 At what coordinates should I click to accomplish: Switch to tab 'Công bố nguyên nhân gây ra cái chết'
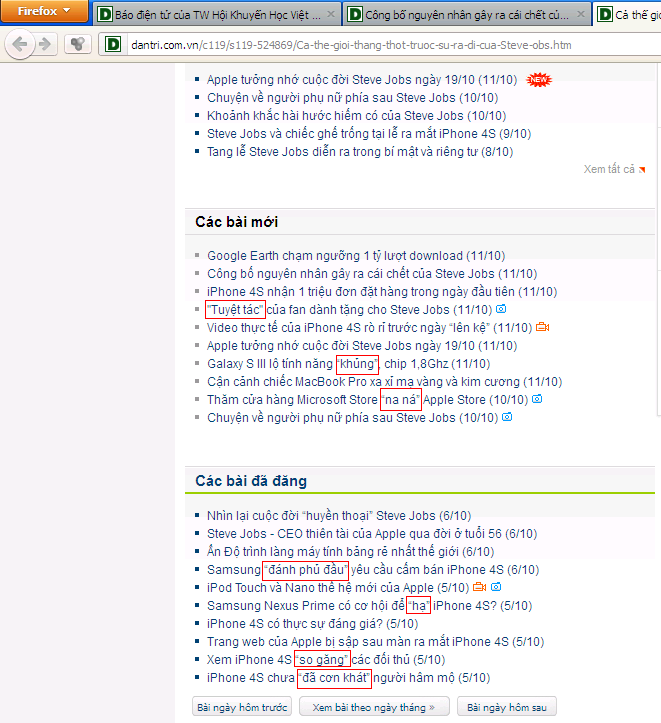pos(467,15)
